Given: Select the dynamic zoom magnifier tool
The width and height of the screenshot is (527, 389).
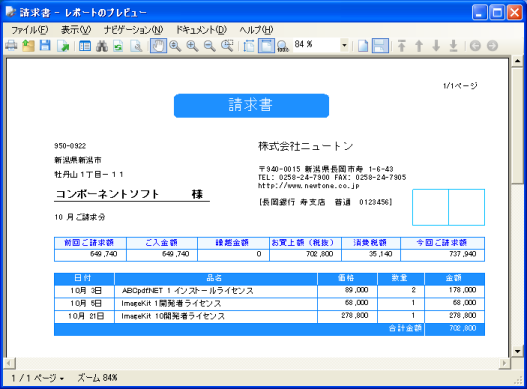Looking at the screenshot, I should (175, 46).
